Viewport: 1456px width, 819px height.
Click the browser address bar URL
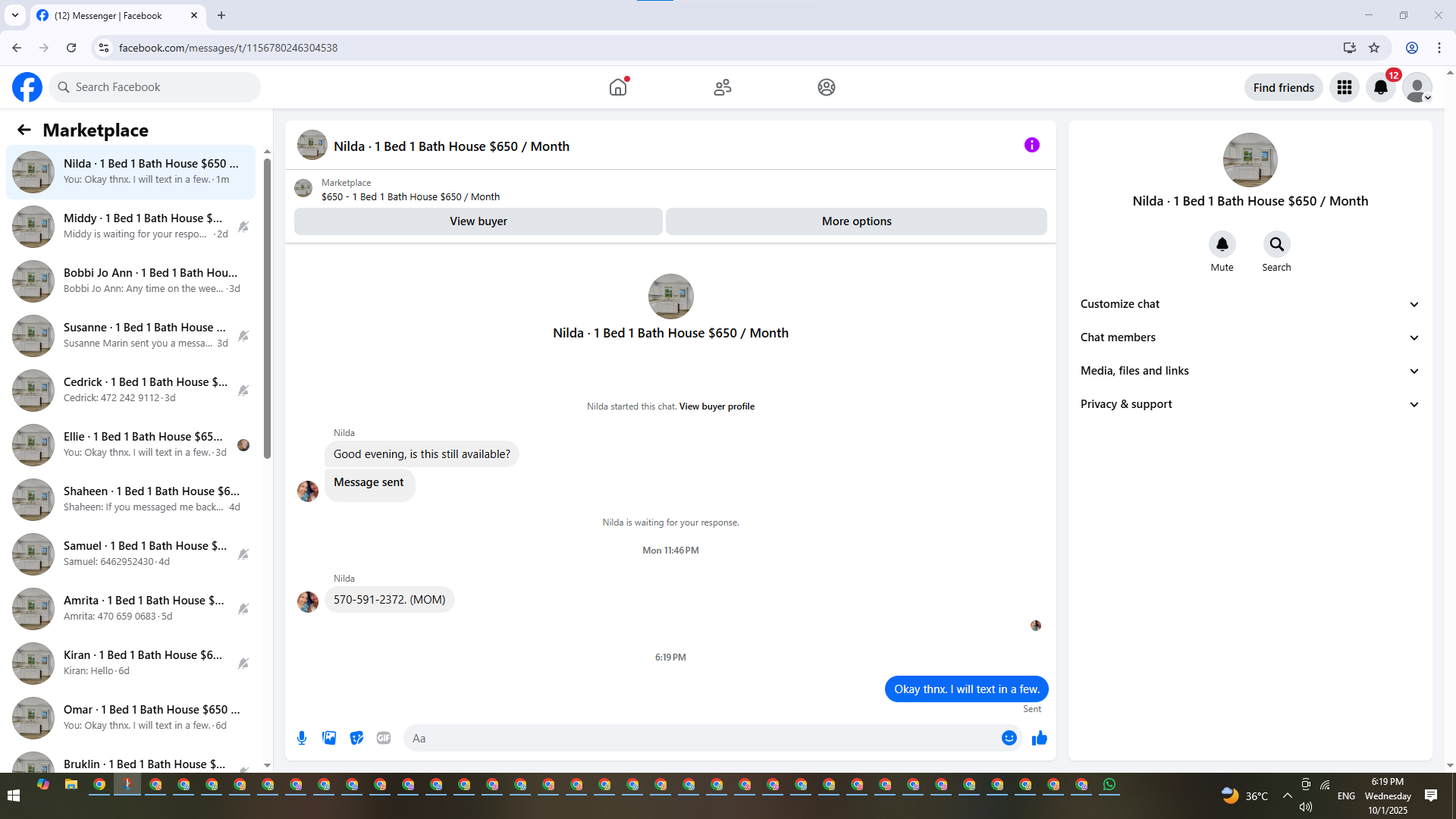pyautogui.click(x=228, y=48)
